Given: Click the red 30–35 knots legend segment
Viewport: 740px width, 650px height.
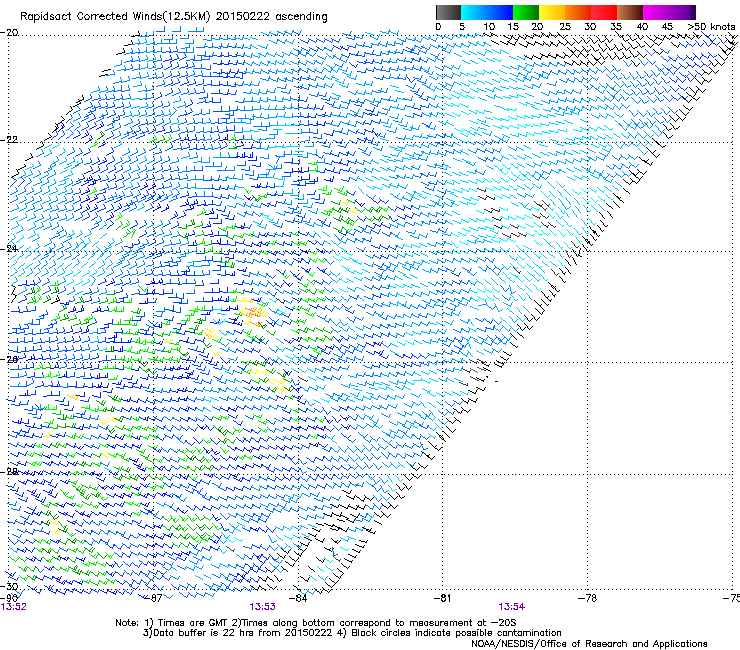Looking at the screenshot, I should 604,12.
